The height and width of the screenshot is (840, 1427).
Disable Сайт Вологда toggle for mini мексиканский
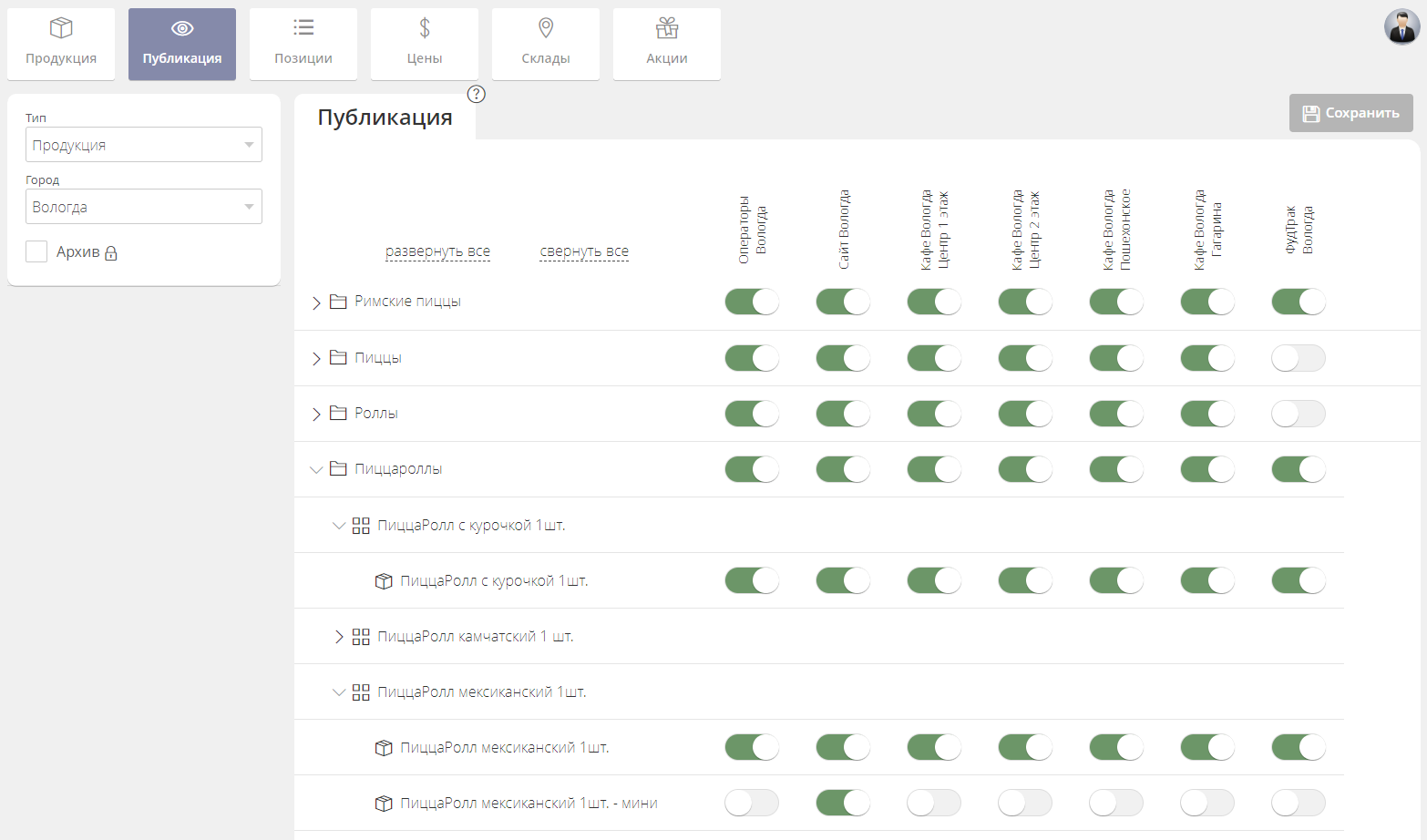842,803
